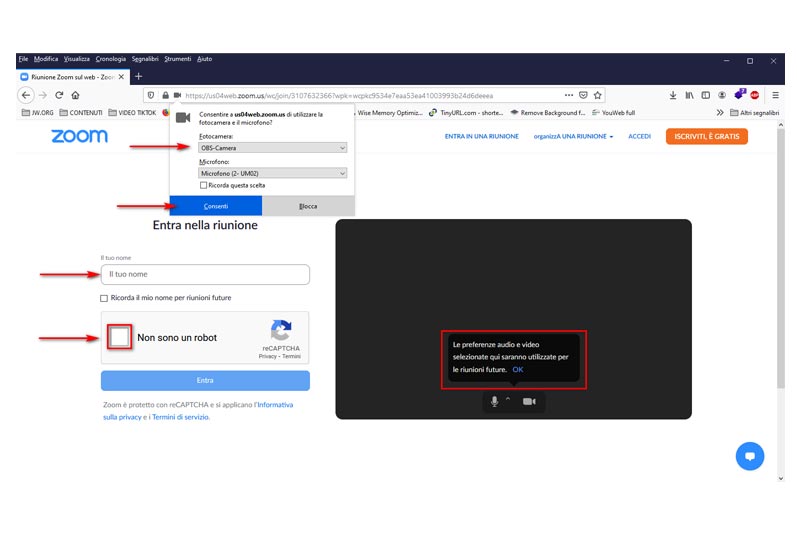800x534 pixels.
Task: Open the File menu
Action: tap(23, 59)
